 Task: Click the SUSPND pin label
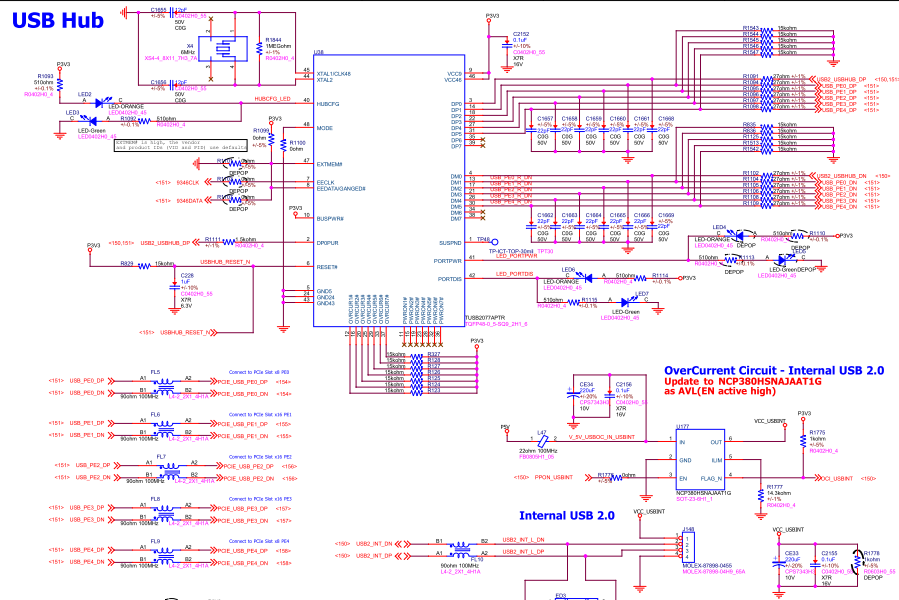450,243
